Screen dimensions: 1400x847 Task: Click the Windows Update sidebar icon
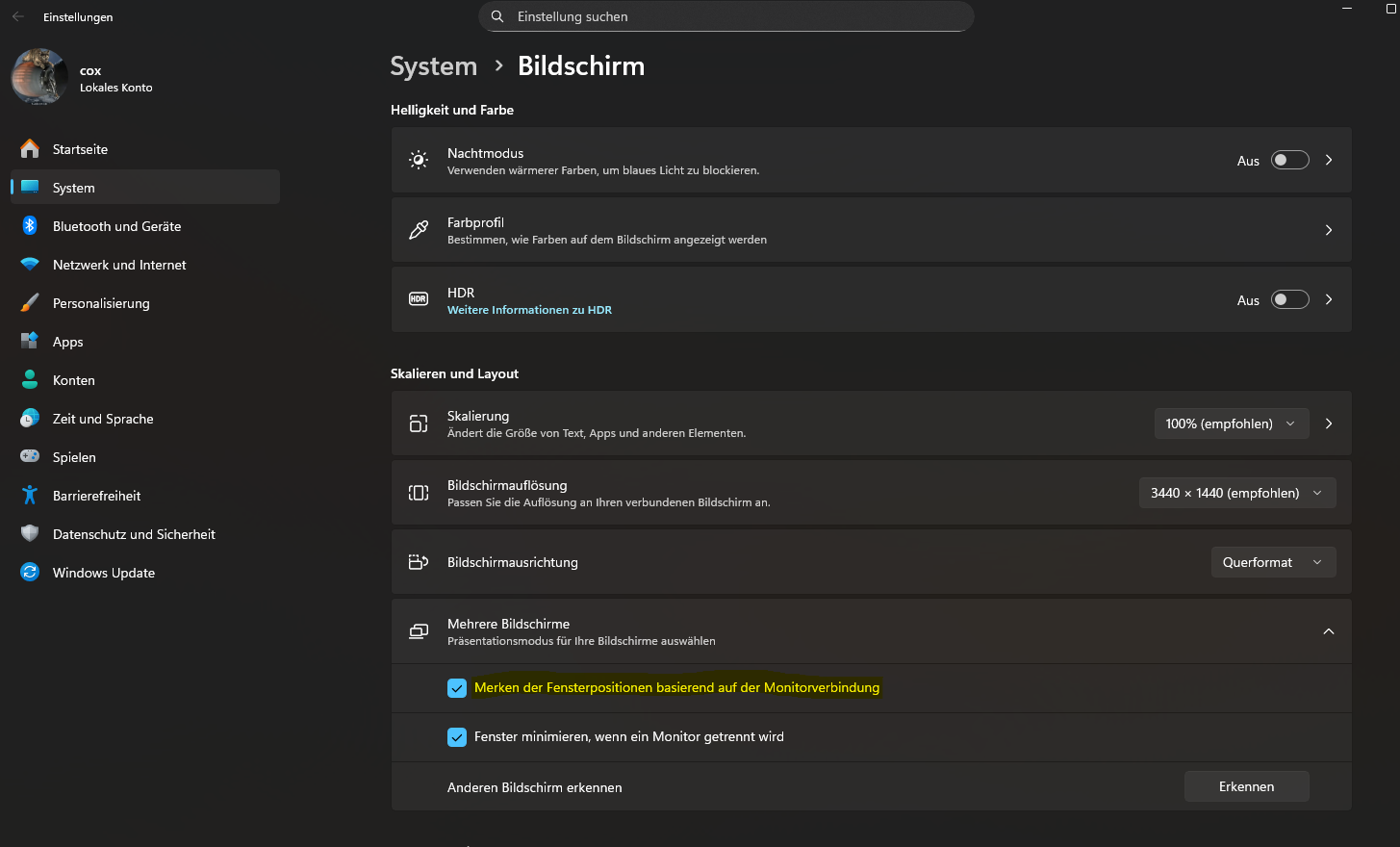(x=30, y=573)
